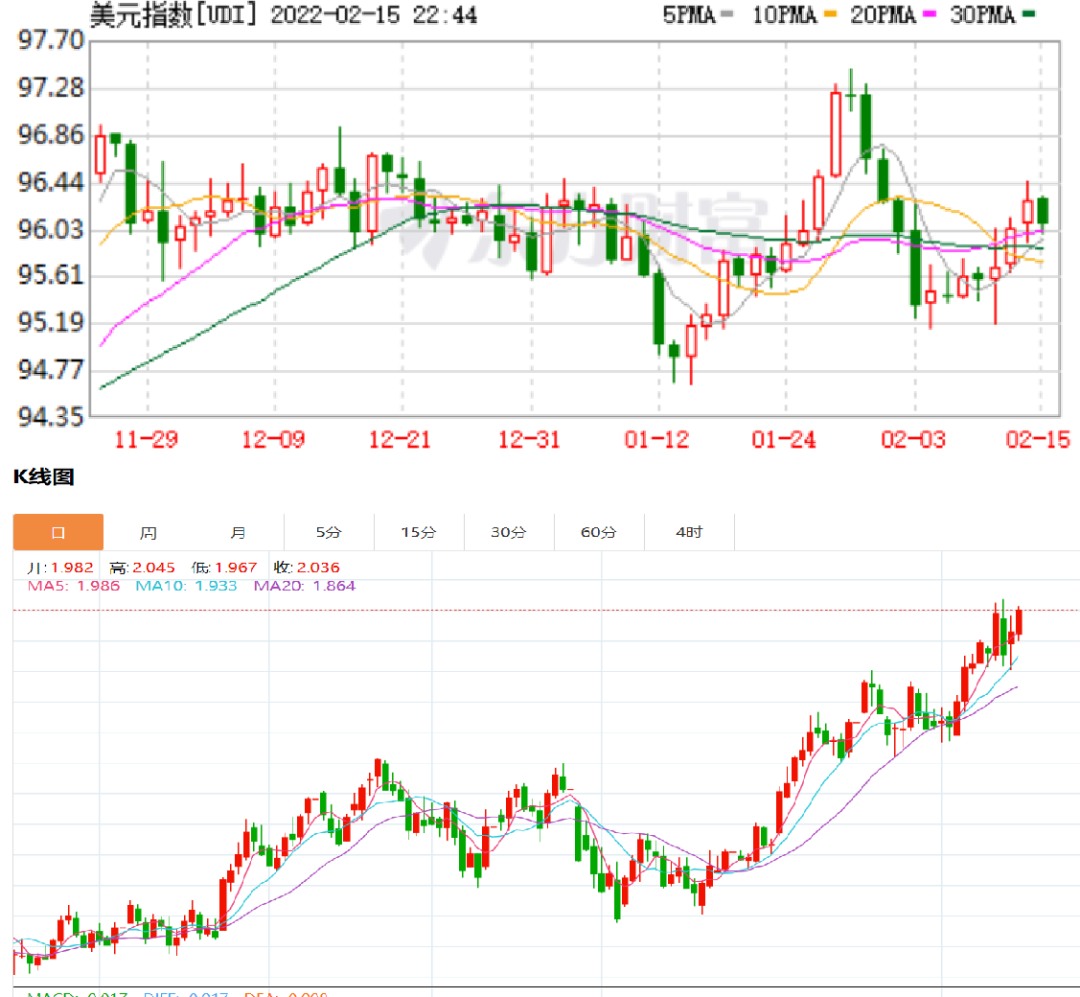Open the 5分 interval tab
The height and width of the screenshot is (997, 1080).
[x=329, y=532]
